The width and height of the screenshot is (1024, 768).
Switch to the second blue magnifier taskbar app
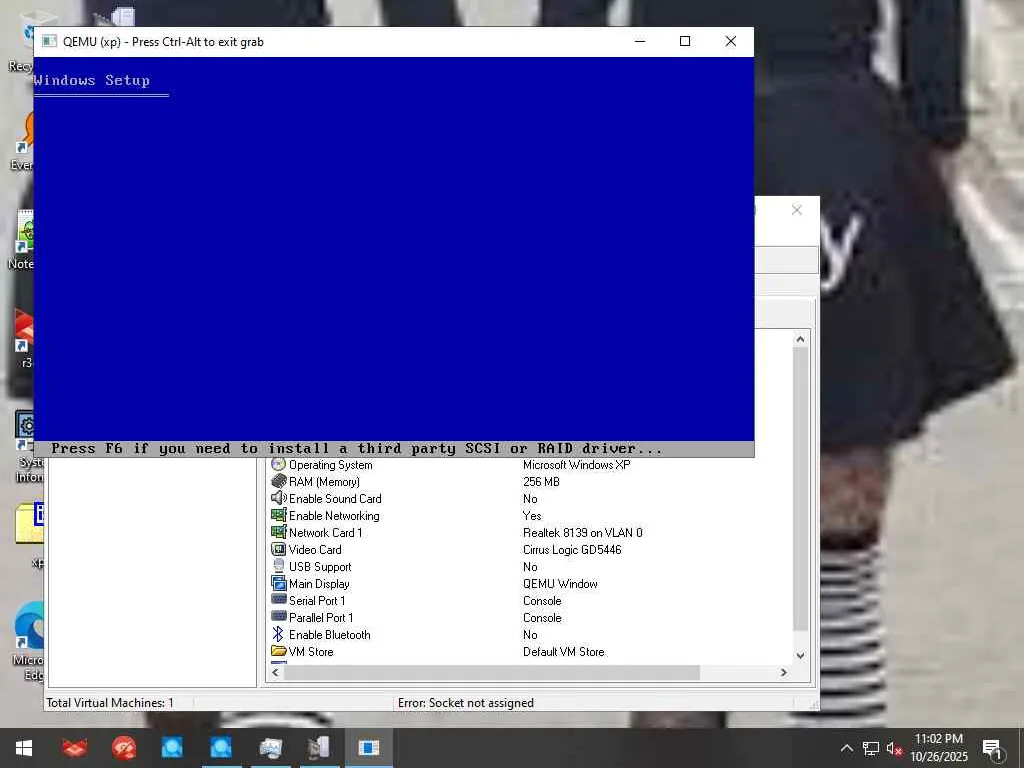pyautogui.click(x=221, y=748)
